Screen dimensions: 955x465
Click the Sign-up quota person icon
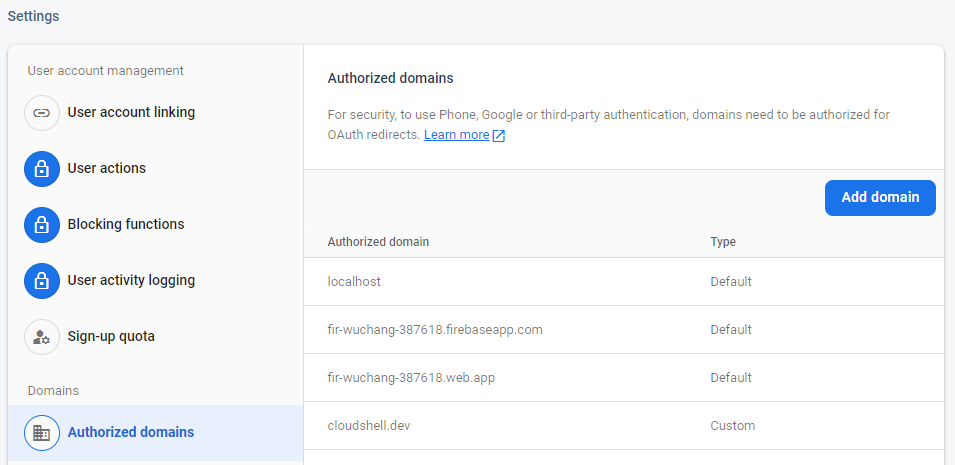point(42,337)
